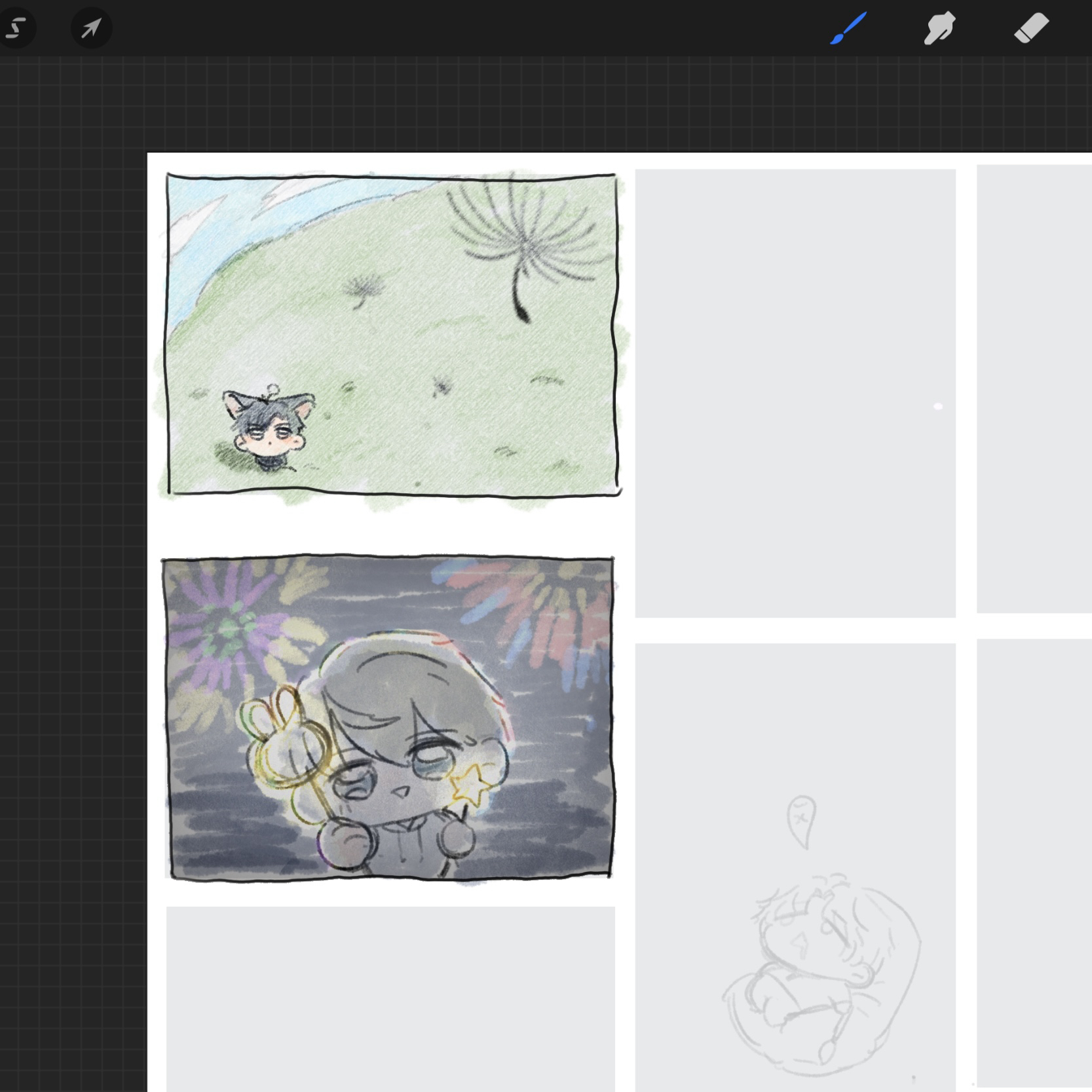
Task: Select the Brush tool
Action: [x=848, y=28]
